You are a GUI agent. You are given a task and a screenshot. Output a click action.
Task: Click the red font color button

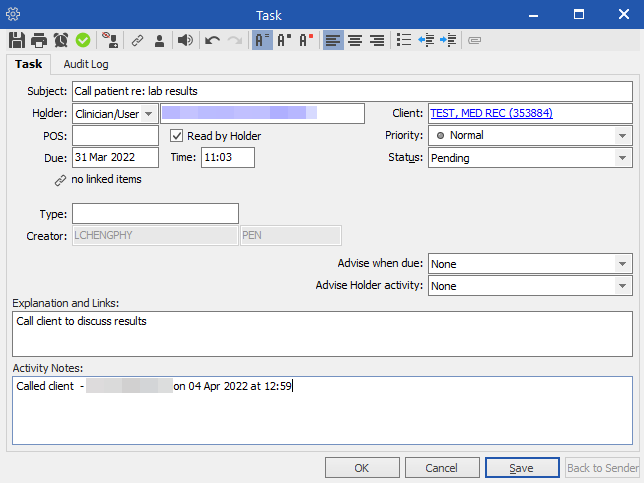pos(308,40)
